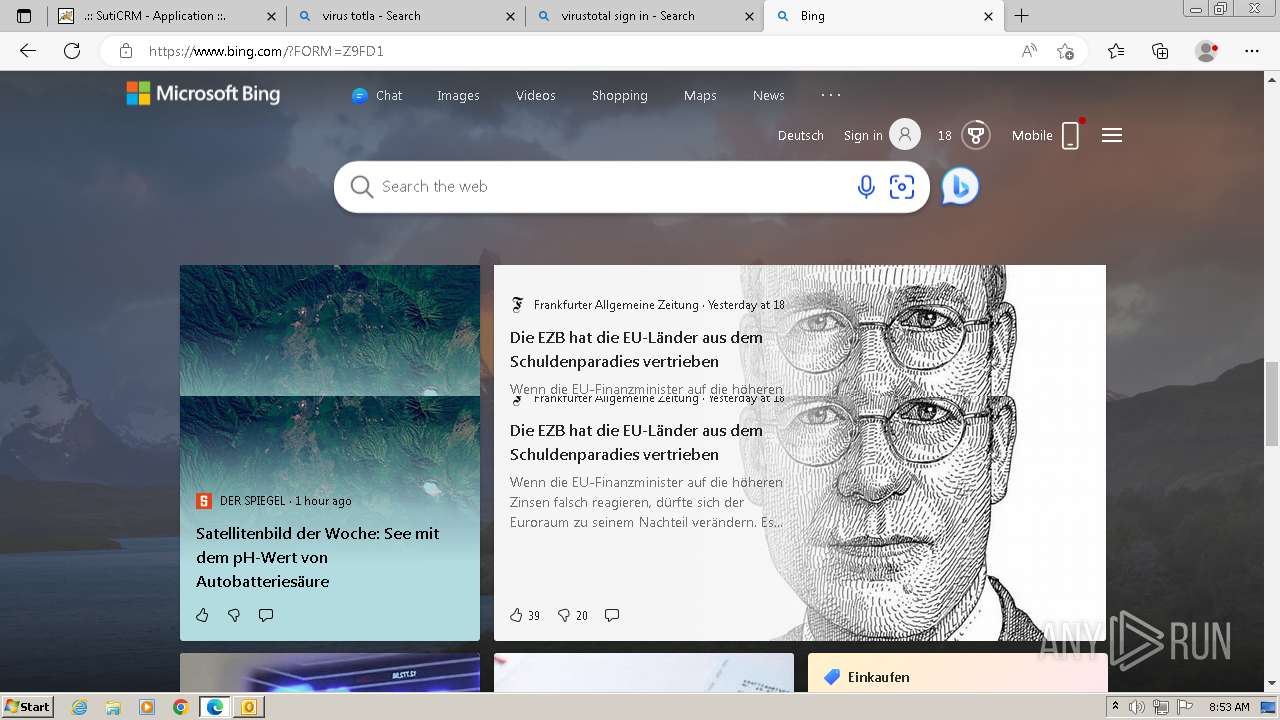Viewport: 1280px width, 720px height.
Task: Open Bing Chat using the blue b icon
Action: [x=960, y=187]
